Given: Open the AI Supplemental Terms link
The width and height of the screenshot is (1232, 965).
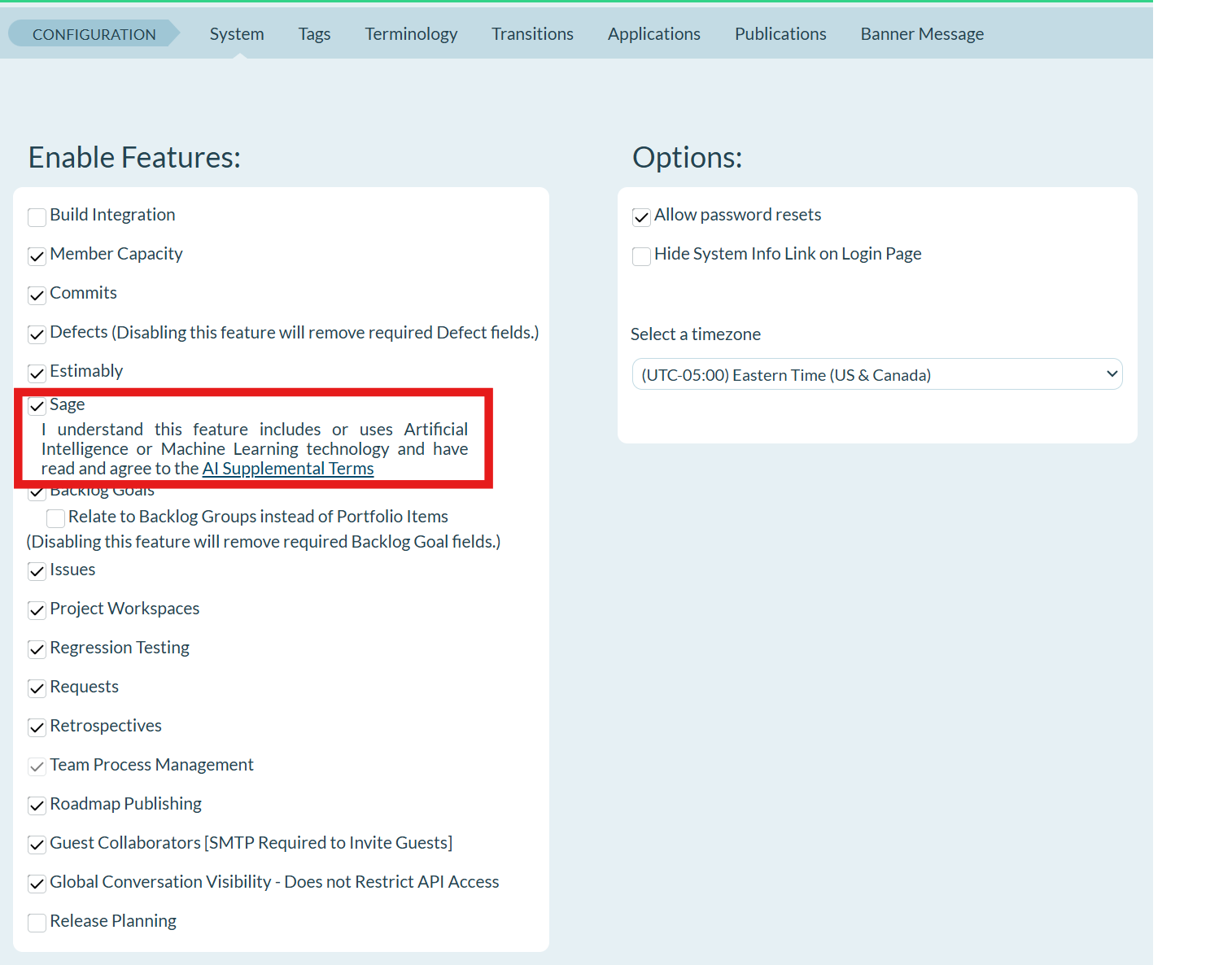Looking at the screenshot, I should (288, 469).
